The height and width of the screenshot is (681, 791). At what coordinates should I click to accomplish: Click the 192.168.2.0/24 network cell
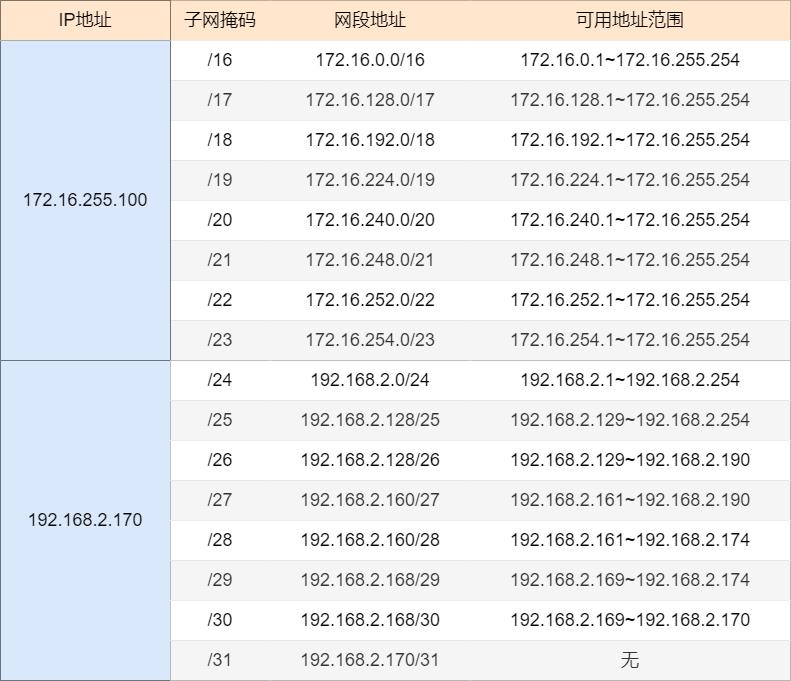tap(370, 380)
